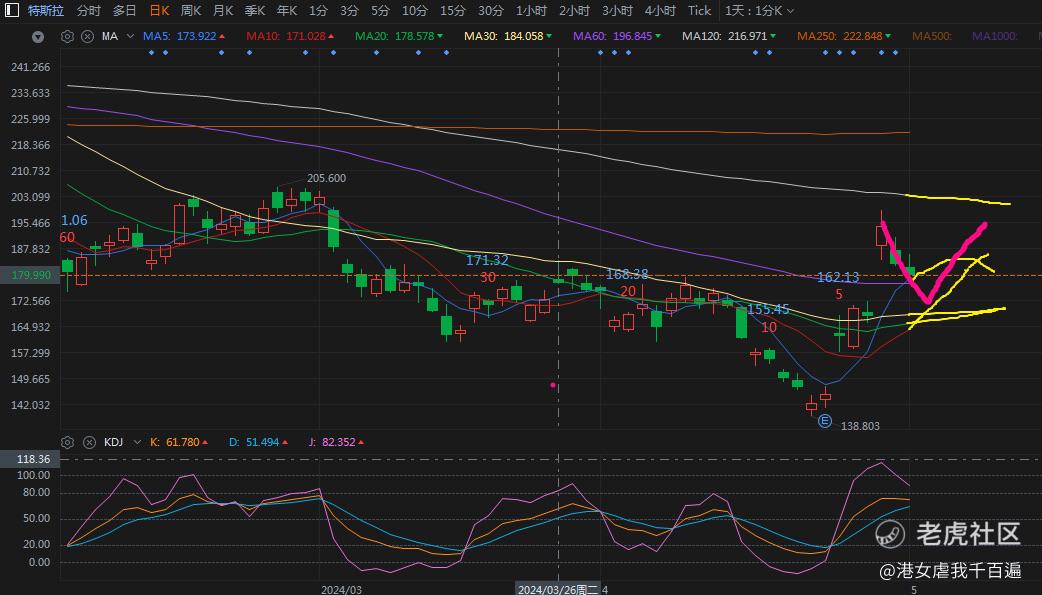Select the 10分 interval
Image resolution: width=1042 pixels, height=595 pixels.
pyautogui.click(x=415, y=11)
